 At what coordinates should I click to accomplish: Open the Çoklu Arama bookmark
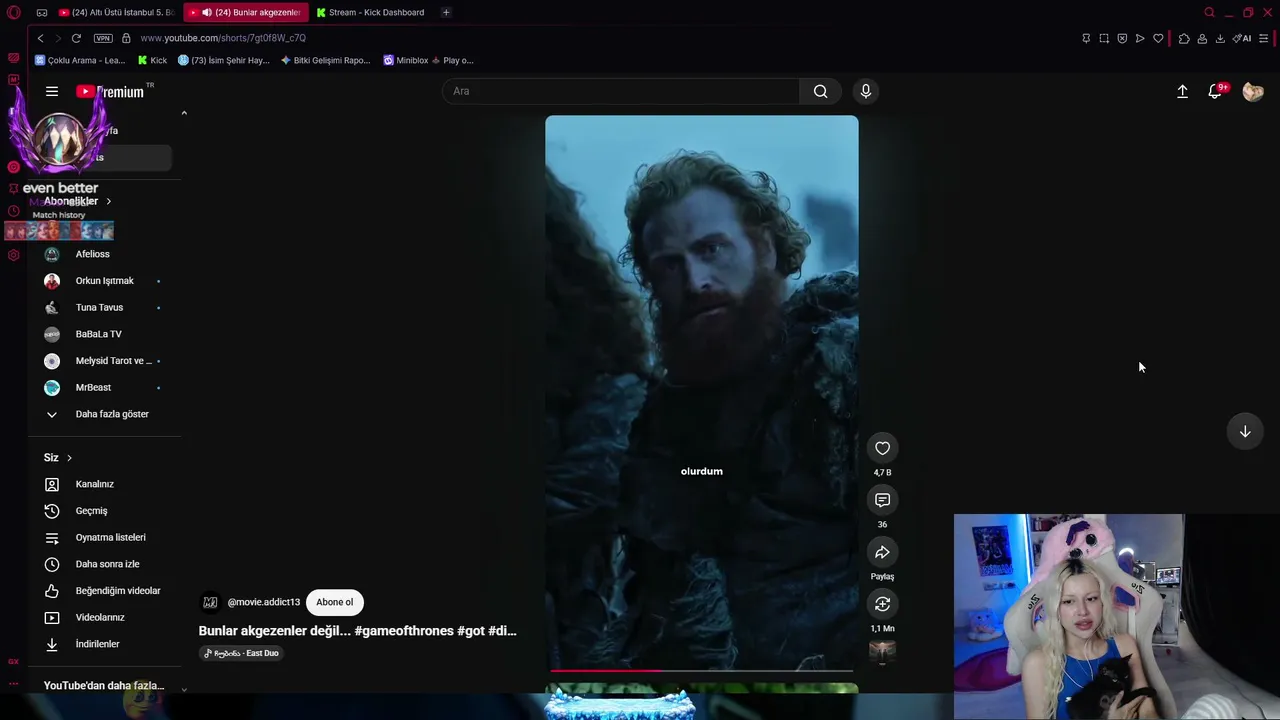[x=80, y=60]
